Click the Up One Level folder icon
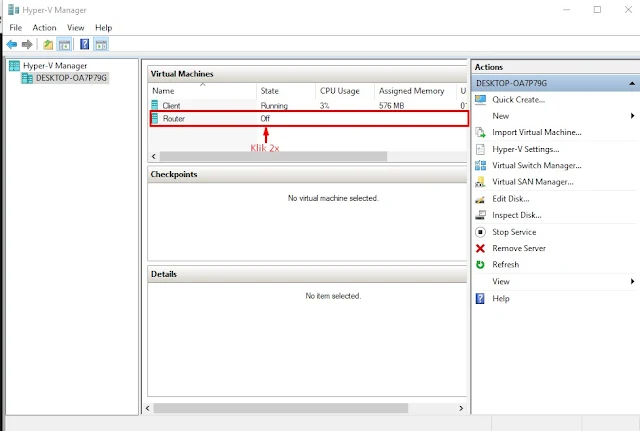 click(48, 44)
